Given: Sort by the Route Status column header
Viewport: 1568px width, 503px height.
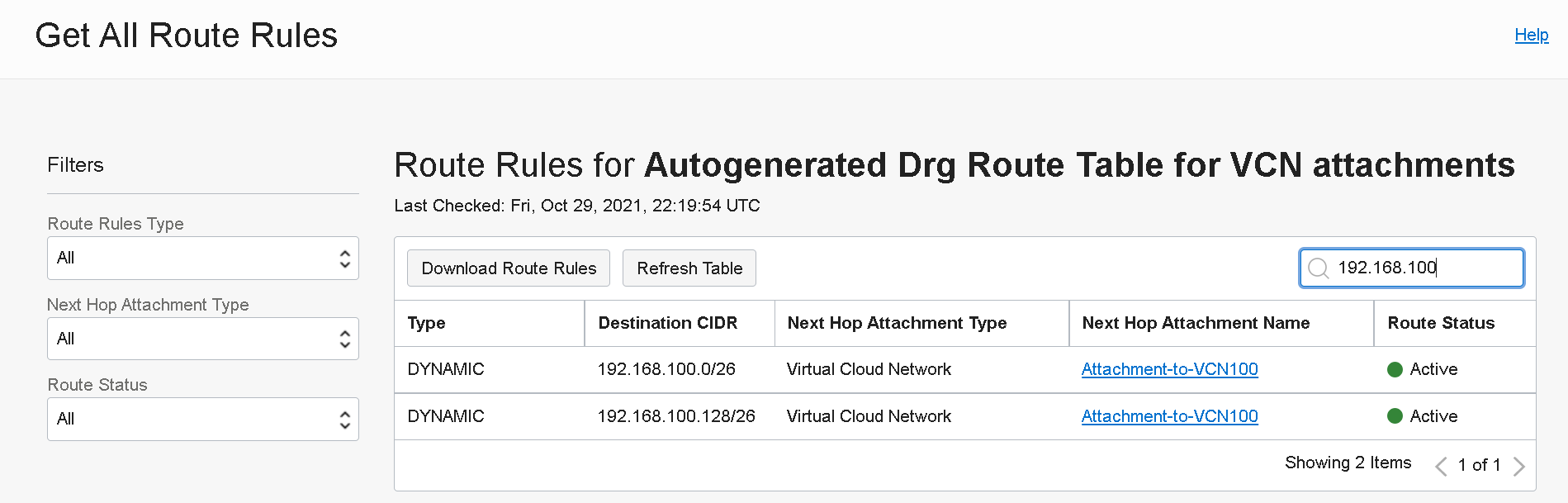Looking at the screenshot, I should pos(1441,323).
